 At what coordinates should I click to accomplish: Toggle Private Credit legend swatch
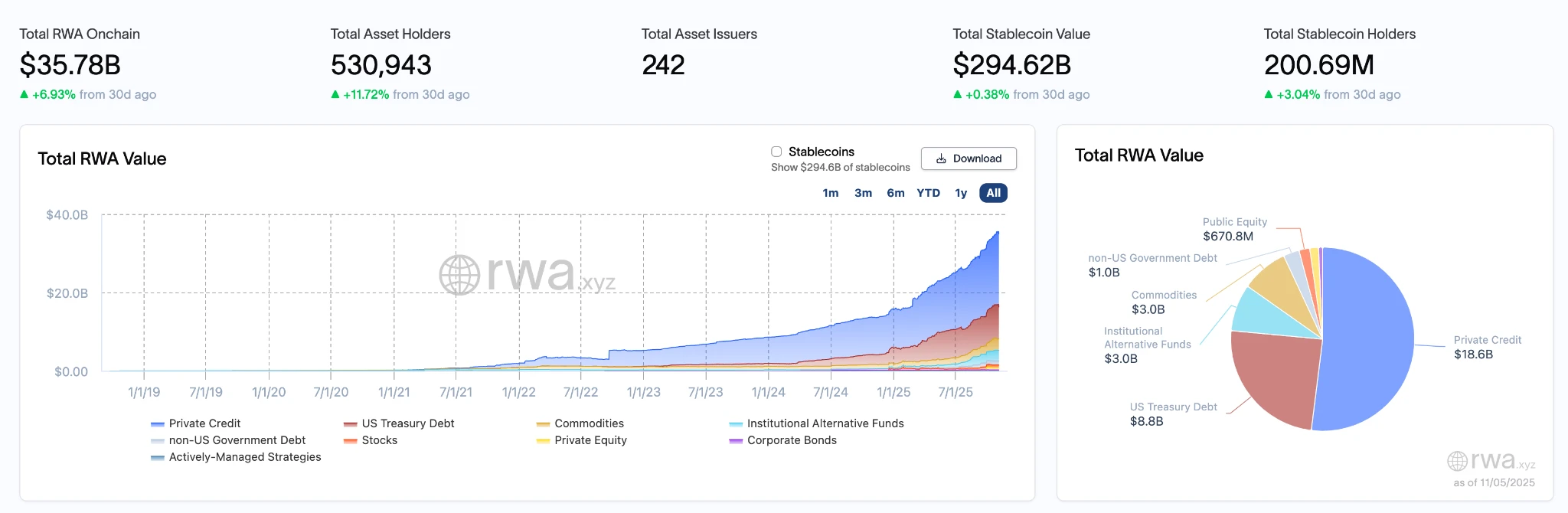click(x=158, y=424)
